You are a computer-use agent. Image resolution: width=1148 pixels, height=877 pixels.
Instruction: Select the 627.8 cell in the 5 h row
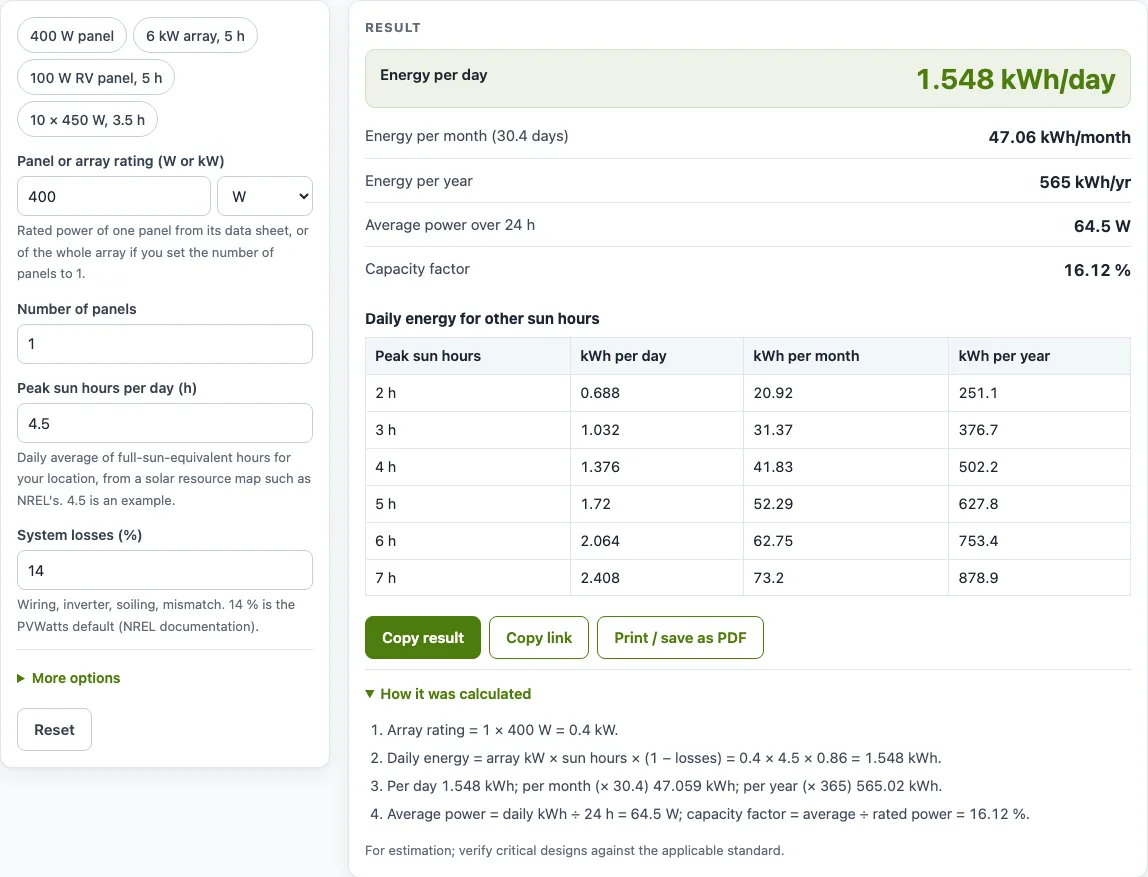pyautogui.click(x=1039, y=504)
